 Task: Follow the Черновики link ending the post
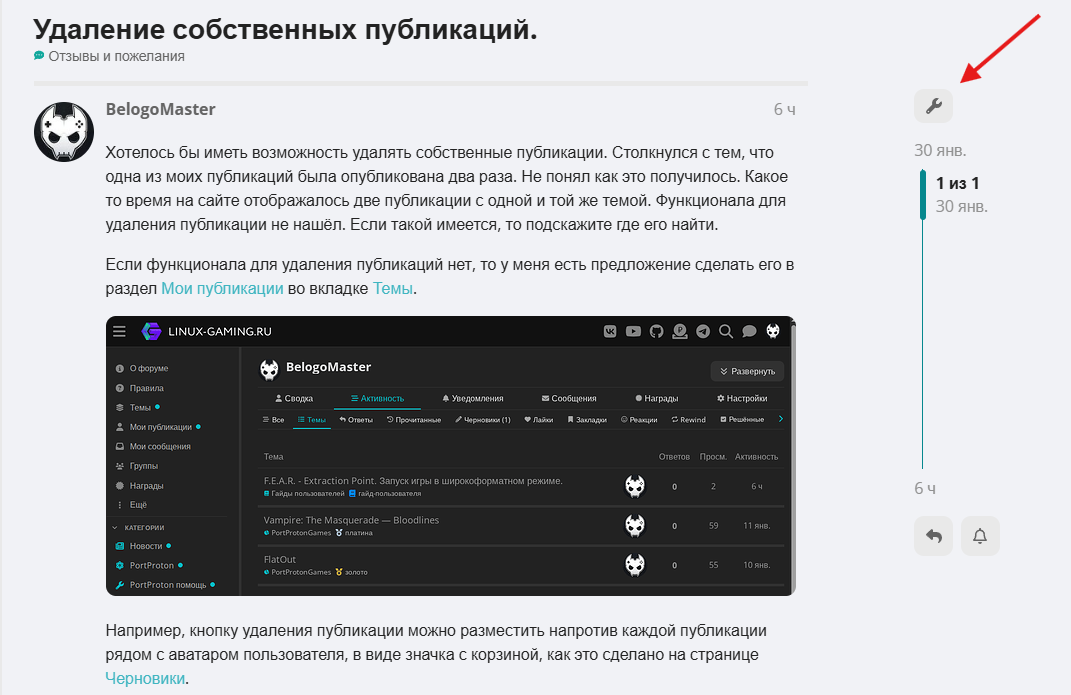tap(145, 678)
